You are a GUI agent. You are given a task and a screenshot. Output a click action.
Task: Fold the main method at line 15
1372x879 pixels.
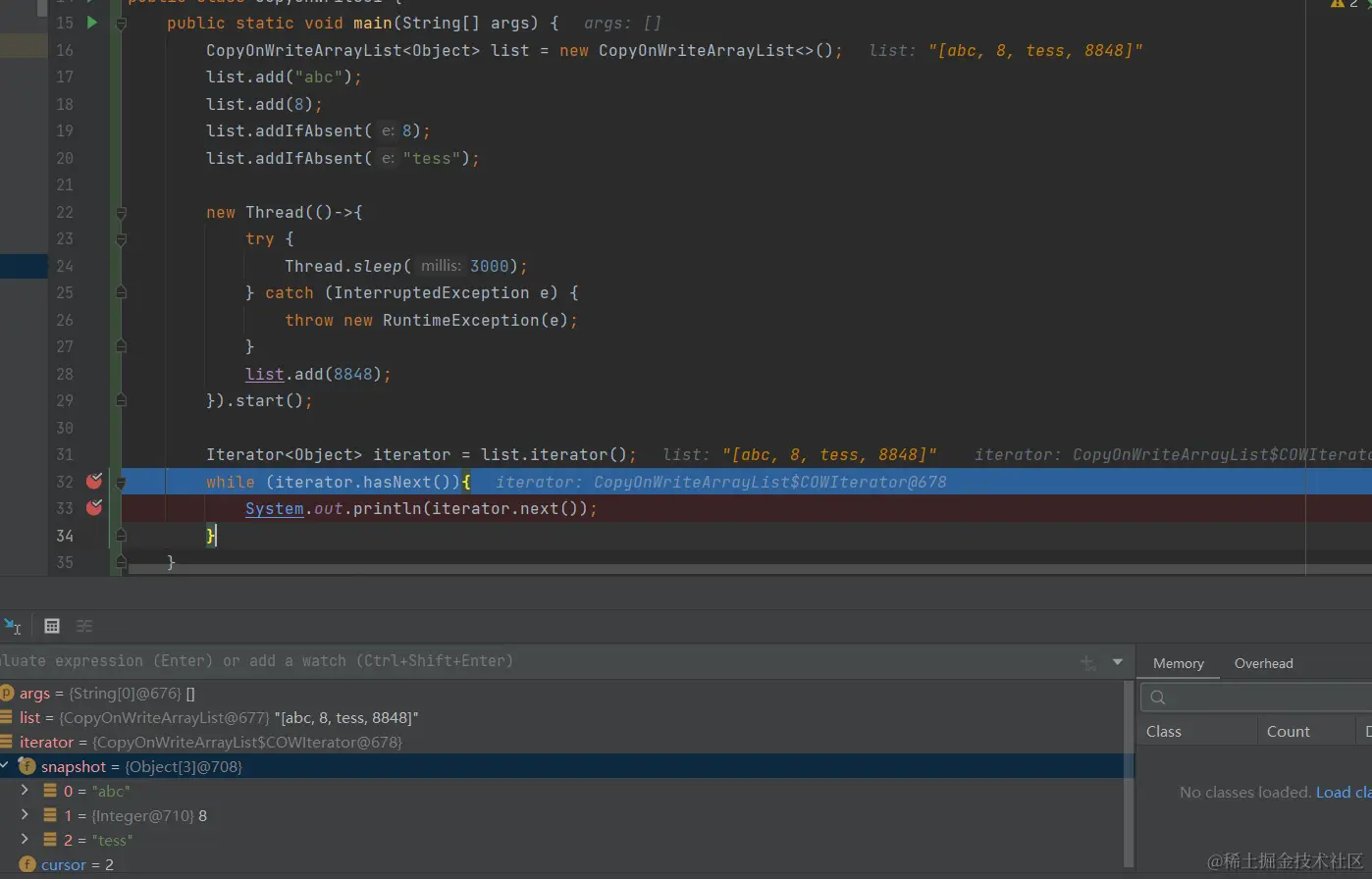pyautogui.click(x=121, y=23)
